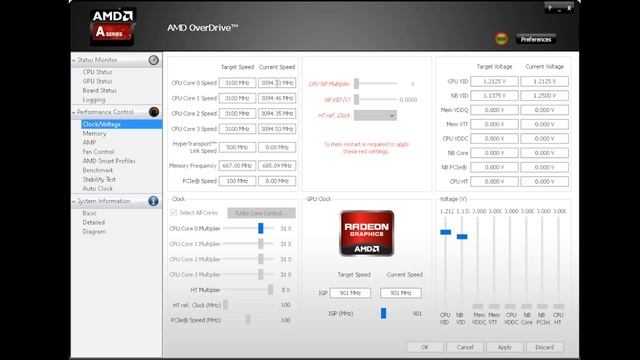Click the CPU Core 1 target speed field
The image size is (640, 360).
tap(238, 98)
